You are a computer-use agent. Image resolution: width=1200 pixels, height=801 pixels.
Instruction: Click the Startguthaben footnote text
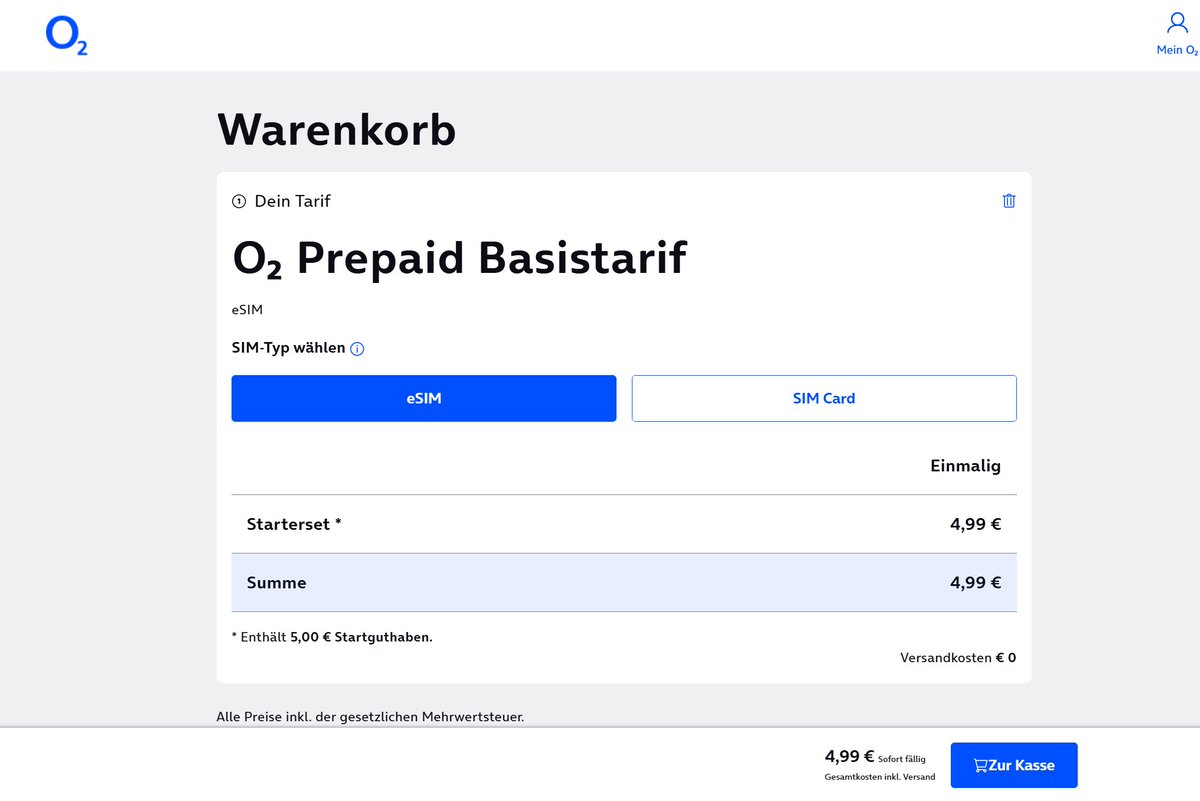click(x=332, y=637)
